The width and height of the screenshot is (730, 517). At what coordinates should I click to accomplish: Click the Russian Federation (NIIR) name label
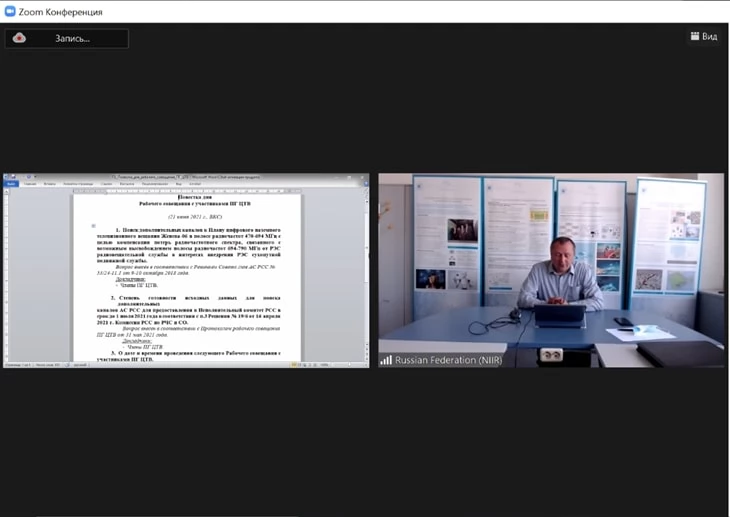pyautogui.click(x=448, y=360)
